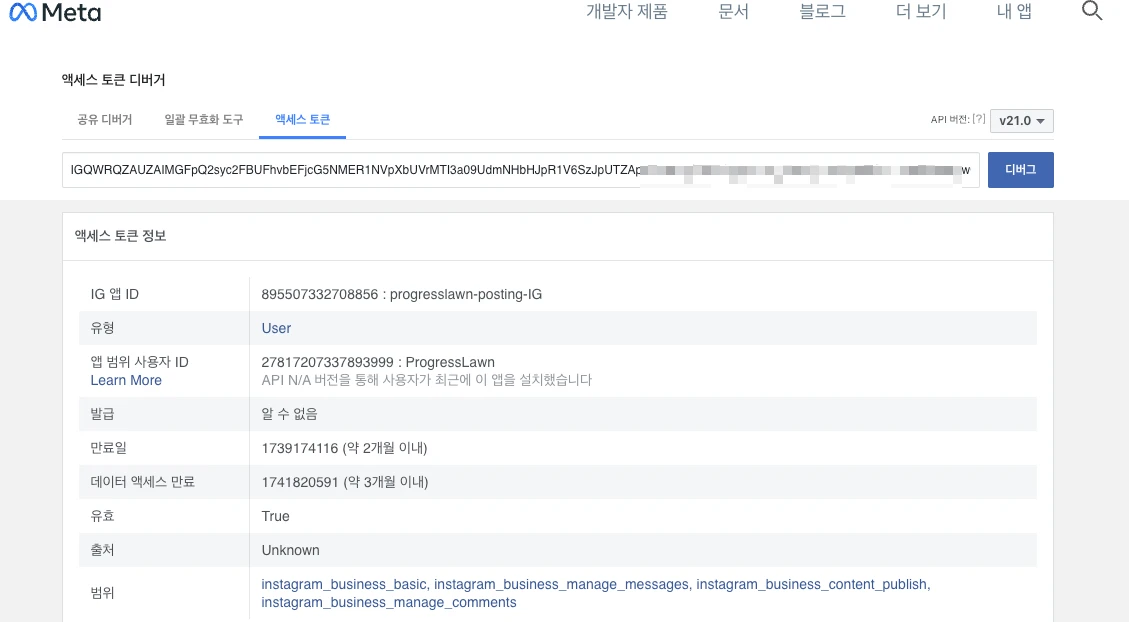Open the Learn More link
The width and height of the screenshot is (1129, 622).
click(126, 380)
